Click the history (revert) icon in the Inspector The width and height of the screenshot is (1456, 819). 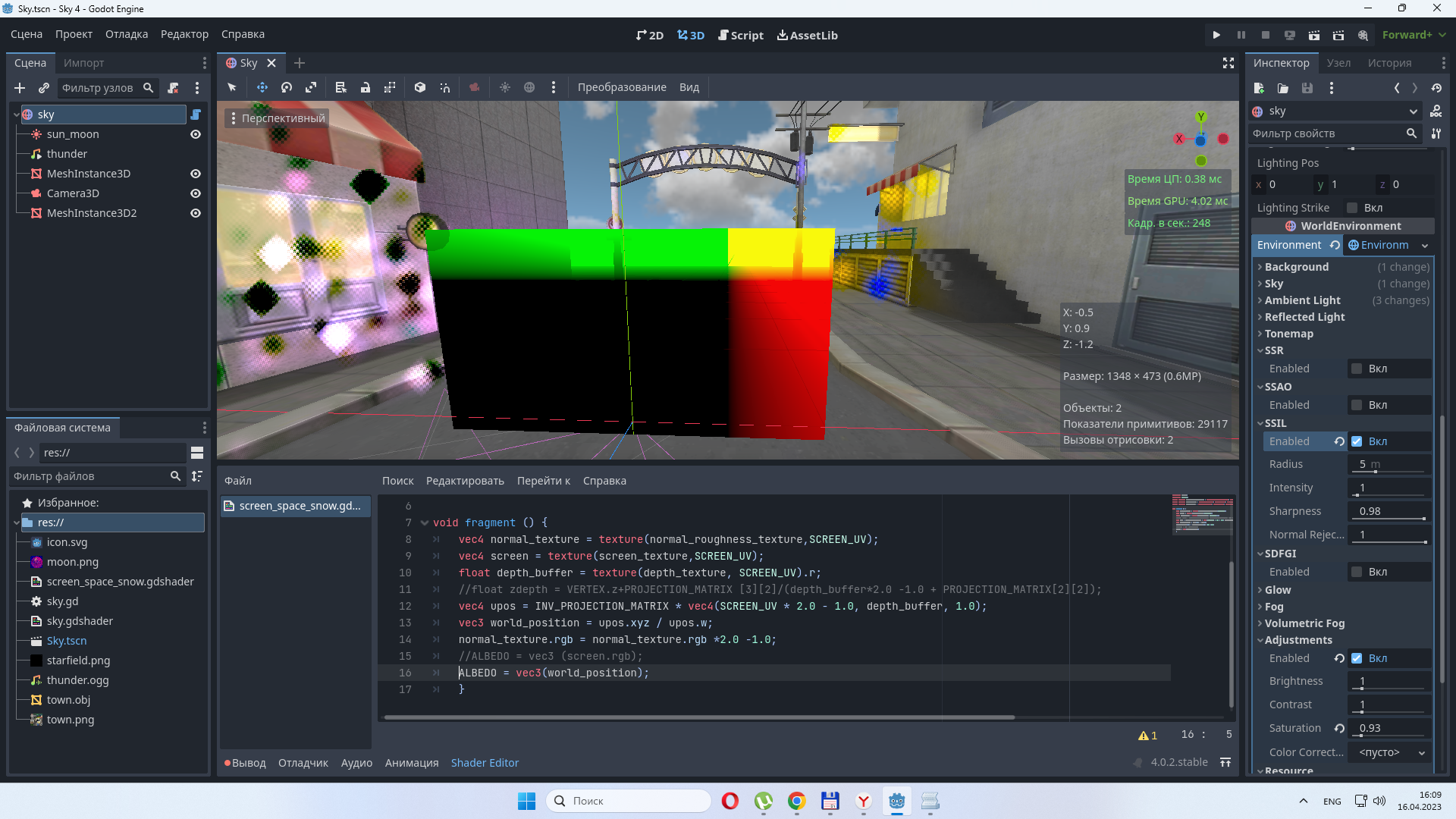(x=1437, y=88)
